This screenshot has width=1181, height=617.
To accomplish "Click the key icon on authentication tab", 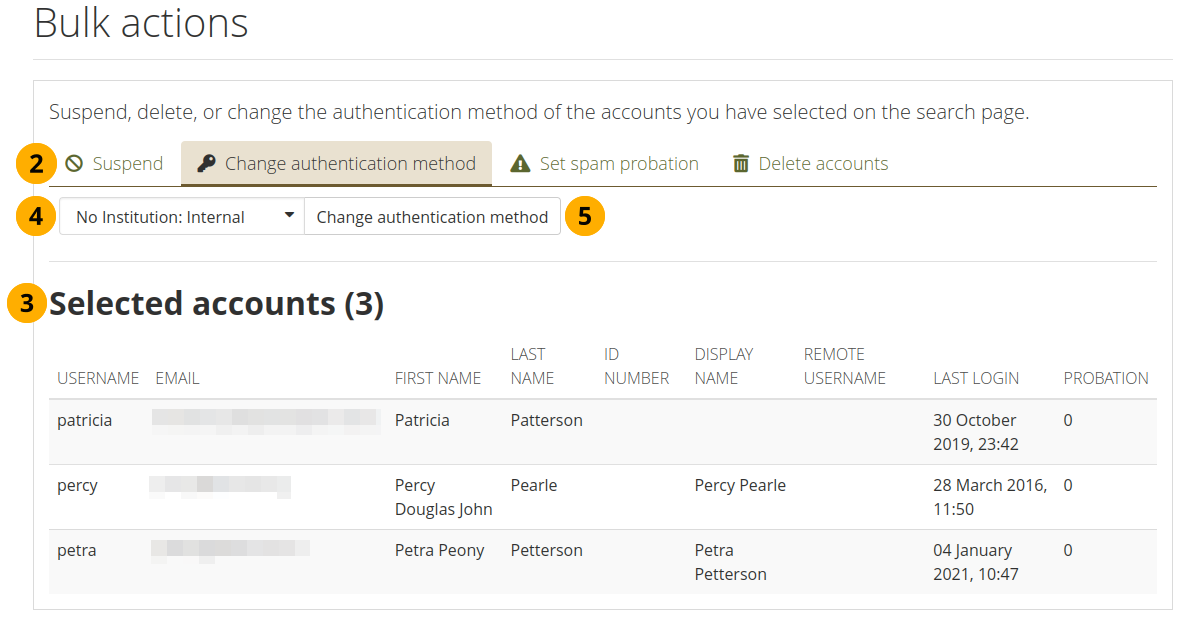I will click(207, 164).
